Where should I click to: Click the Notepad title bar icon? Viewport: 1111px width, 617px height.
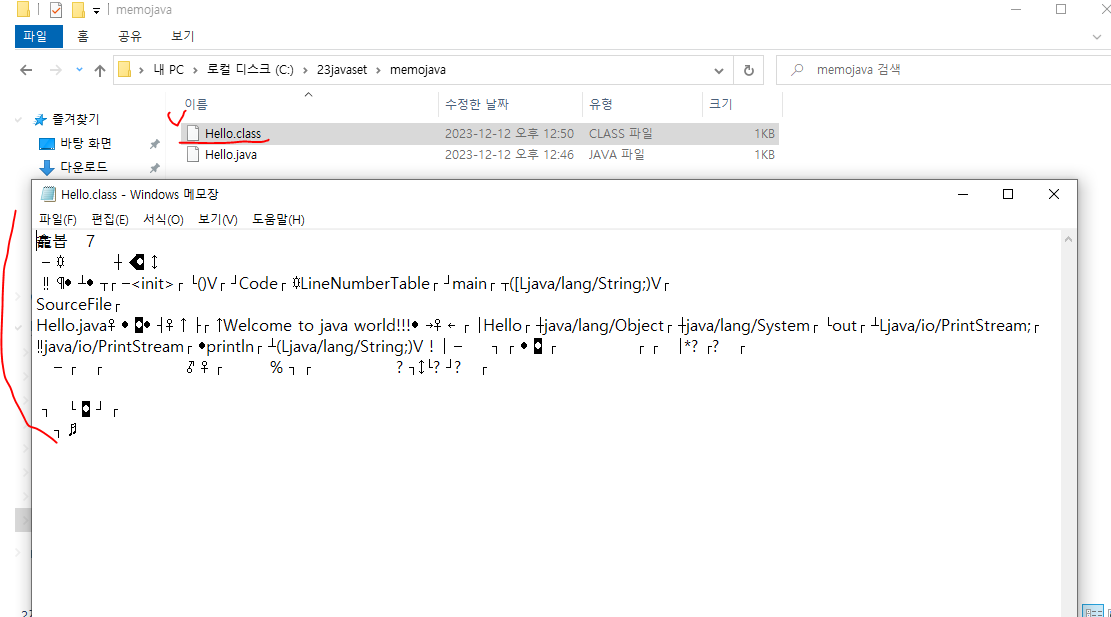pos(48,194)
